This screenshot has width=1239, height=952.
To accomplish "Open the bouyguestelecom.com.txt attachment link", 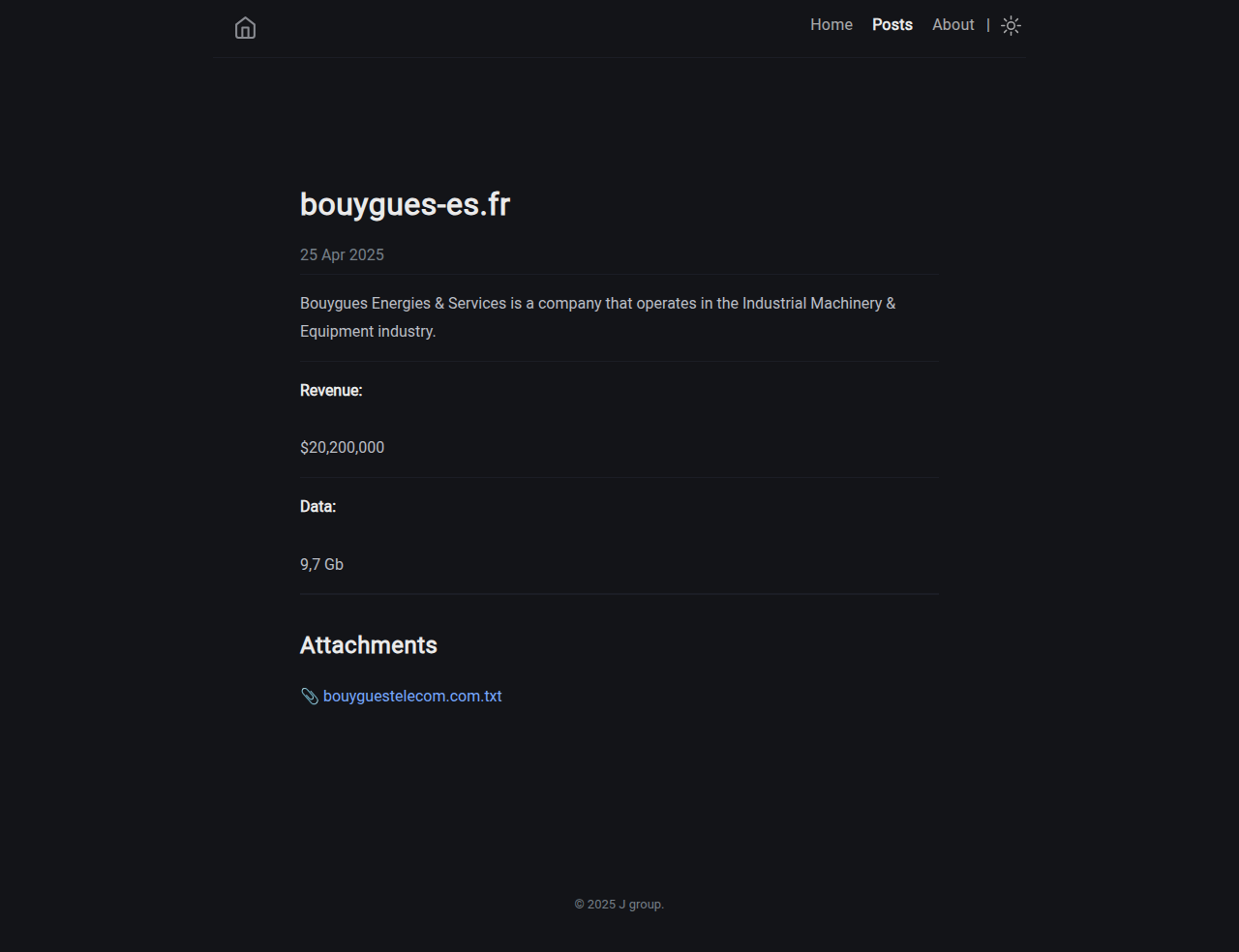I will 412,697.
